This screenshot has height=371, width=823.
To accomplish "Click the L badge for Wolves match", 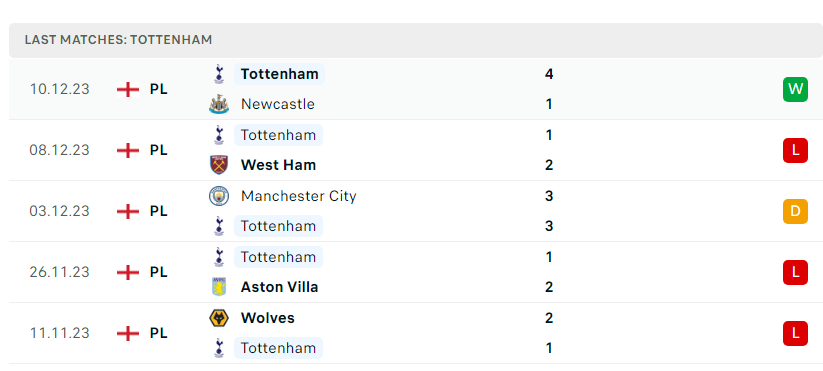I will click(795, 333).
